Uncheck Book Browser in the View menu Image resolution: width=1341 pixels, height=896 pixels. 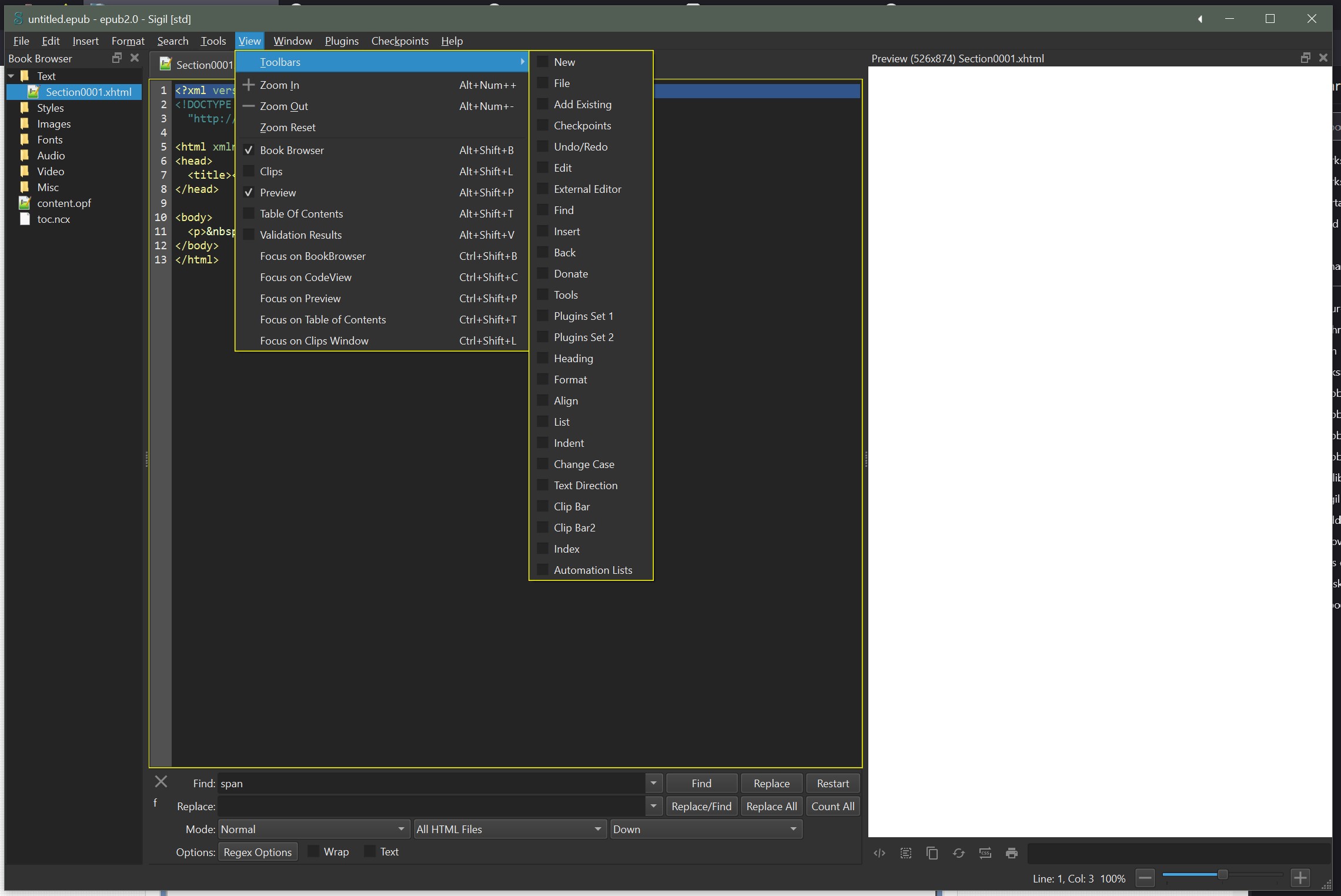point(292,150)
